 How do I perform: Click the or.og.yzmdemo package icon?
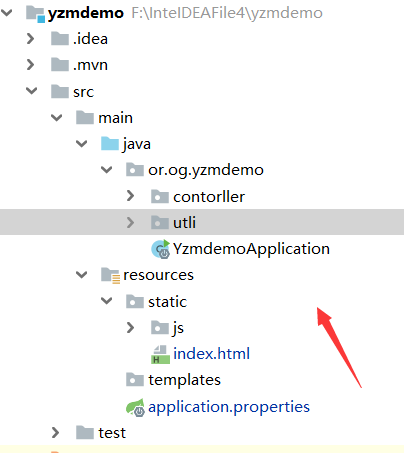coord(135,170)
